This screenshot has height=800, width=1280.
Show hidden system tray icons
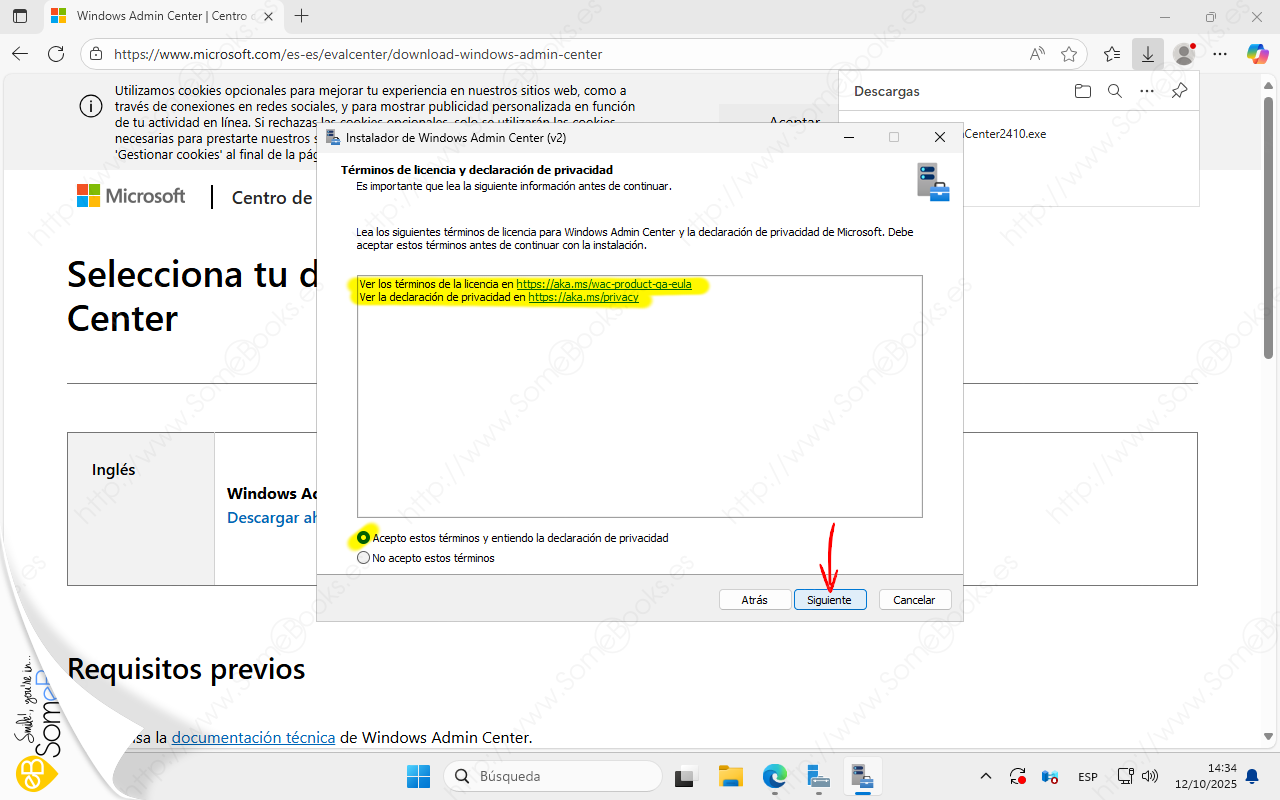(986, 776)
